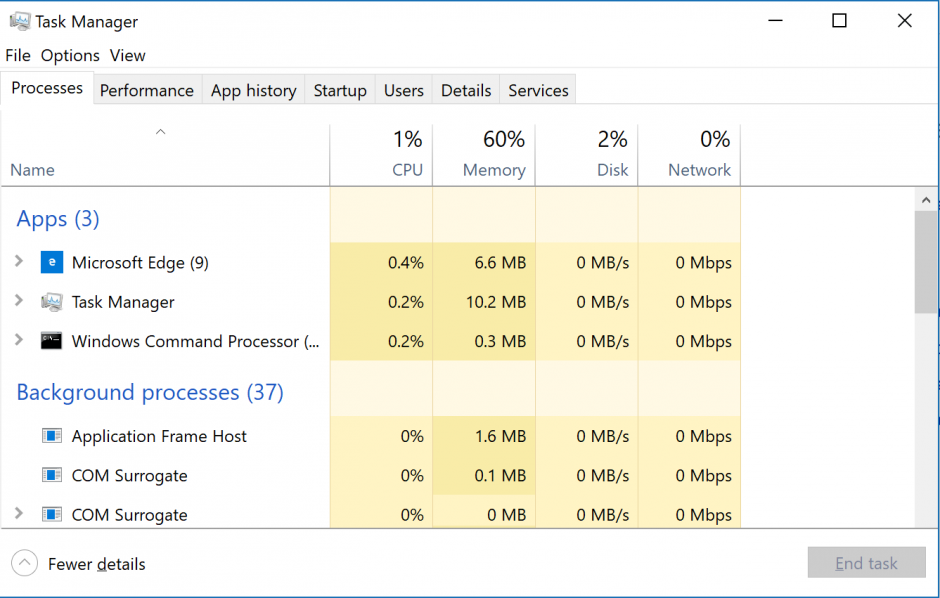Expand the Windows Command Processor entry
The height and width of the screenshot is (598, 940).
[x=18, y=341]
